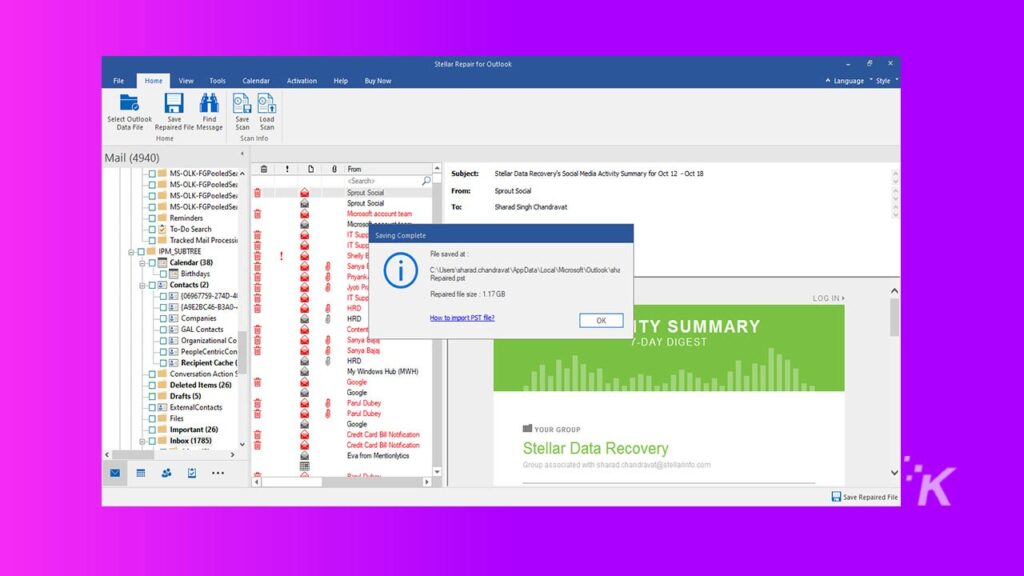Image resolution: width=1024 pixels, height=576 pixels.
Task: Click email preview vertical scrollbar thumb
Action: click(894, 317)
